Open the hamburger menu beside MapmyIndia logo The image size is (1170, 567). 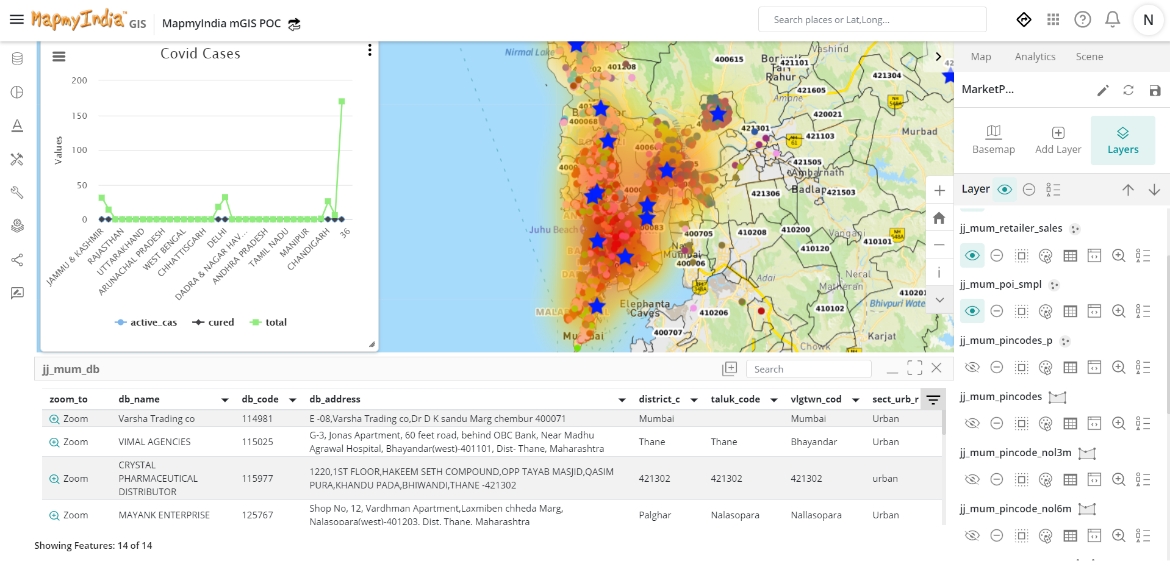coord(16,20)
